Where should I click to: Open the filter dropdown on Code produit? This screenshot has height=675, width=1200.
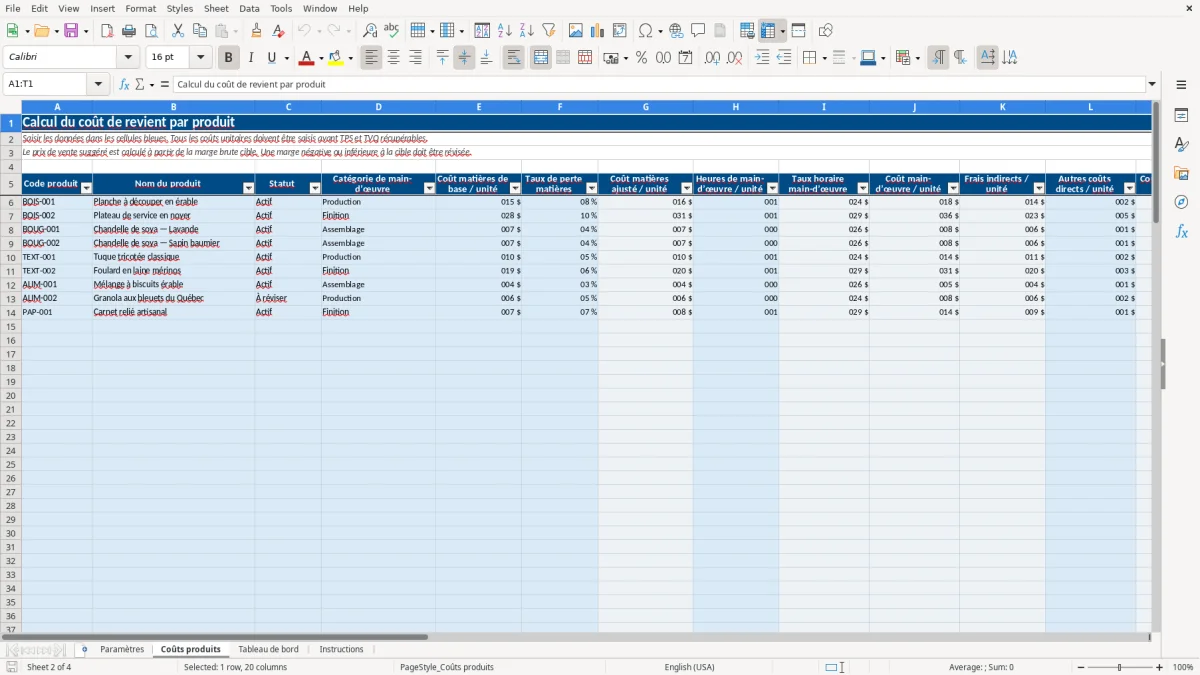(86, 188)
